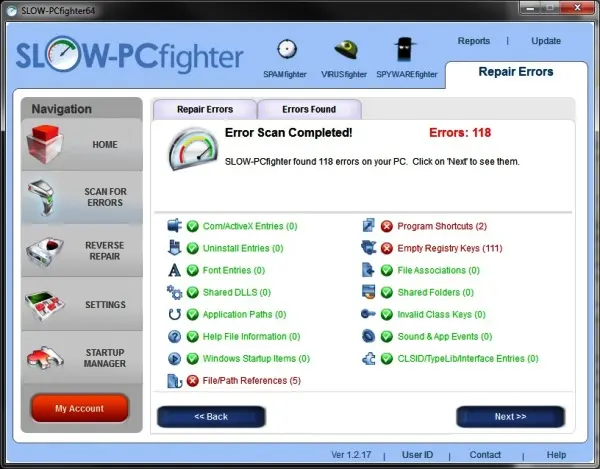
Task: Open the Startup Manager
Action: pyautogui.click(x=81, y=357)
